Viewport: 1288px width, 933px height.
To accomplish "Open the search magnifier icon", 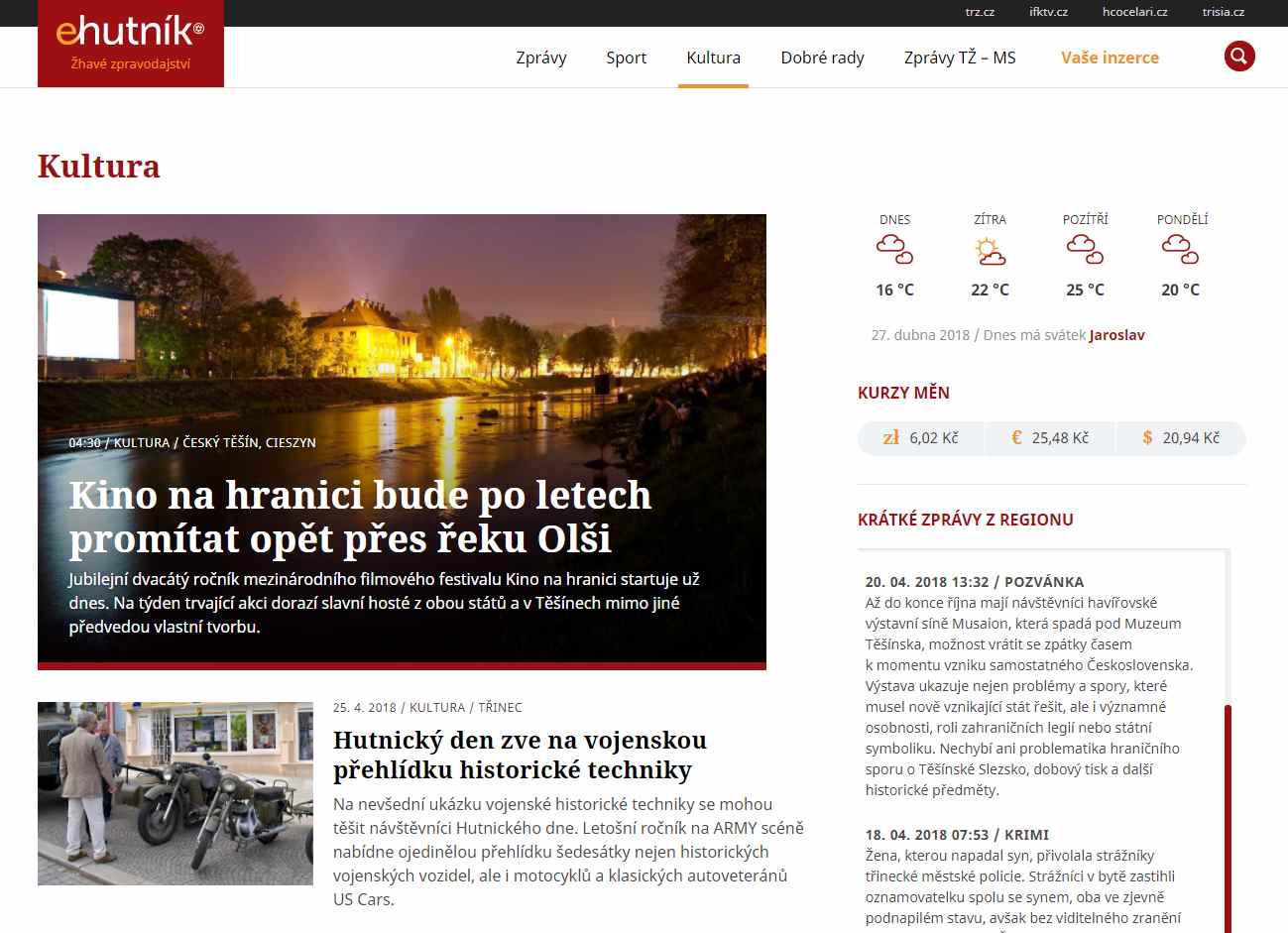I will (x=1239, y=57).
